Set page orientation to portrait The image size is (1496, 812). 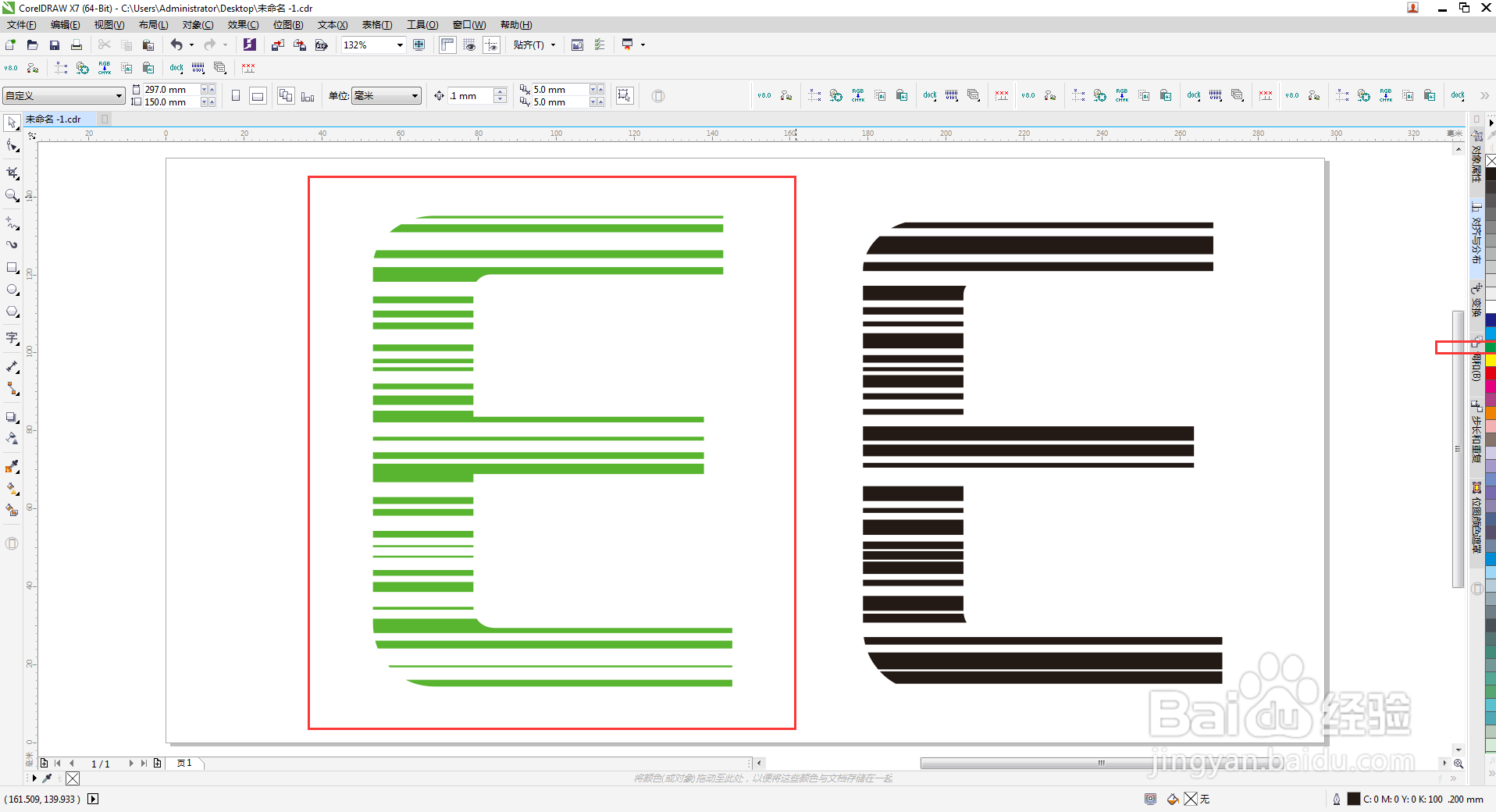(236, 96)
